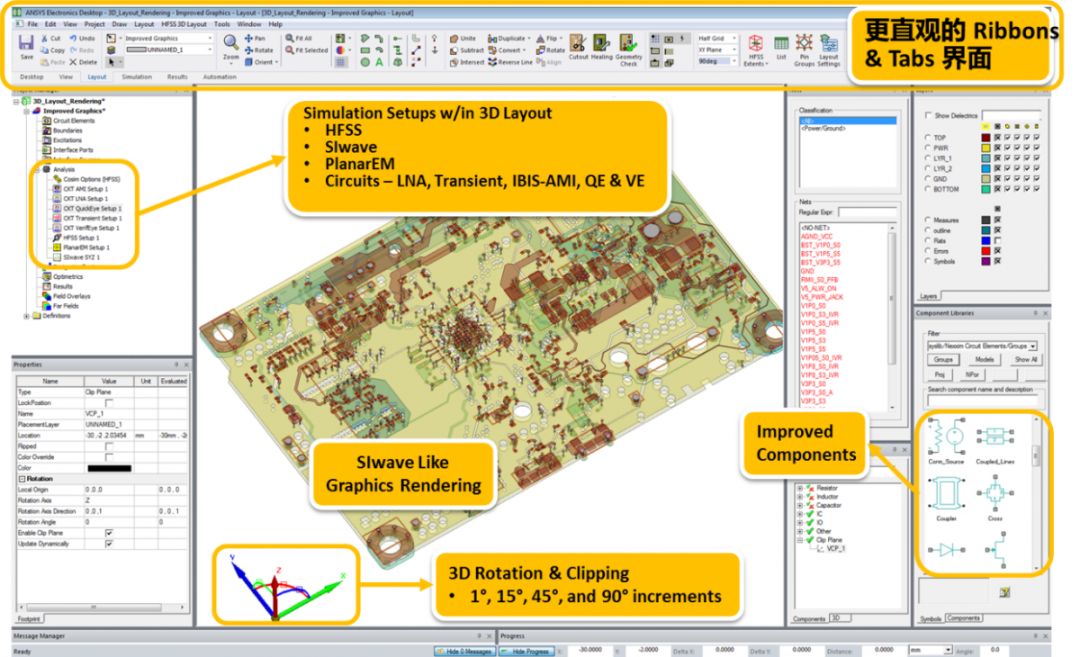Click the Fit Selected tool

pos(307,50)
